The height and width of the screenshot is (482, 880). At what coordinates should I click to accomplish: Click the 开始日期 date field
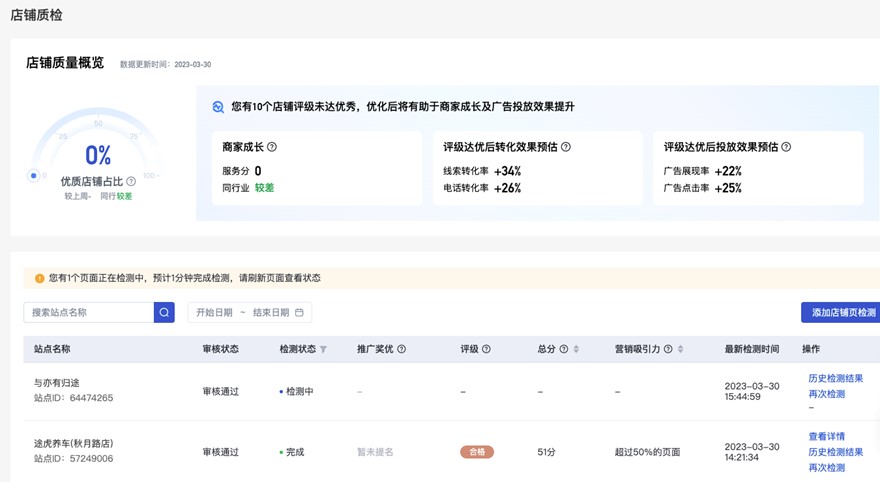click(214, 313)
